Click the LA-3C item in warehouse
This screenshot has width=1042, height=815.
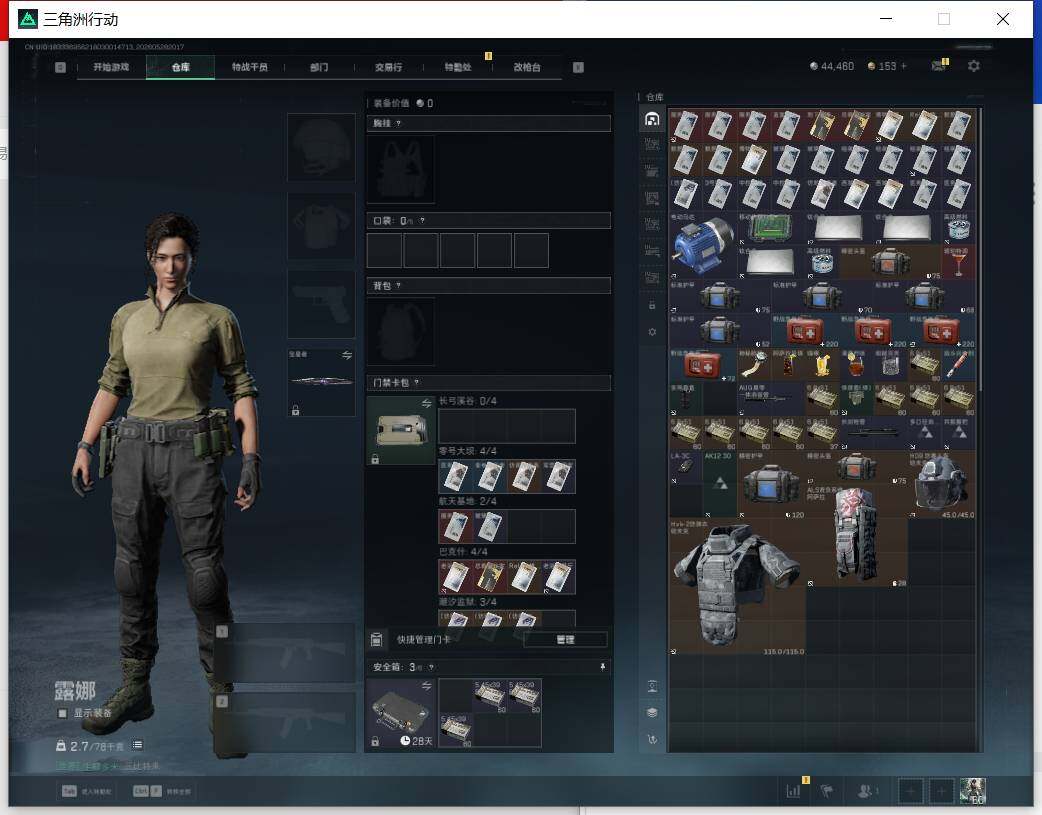pyautogui.click(x=685, y=467)
